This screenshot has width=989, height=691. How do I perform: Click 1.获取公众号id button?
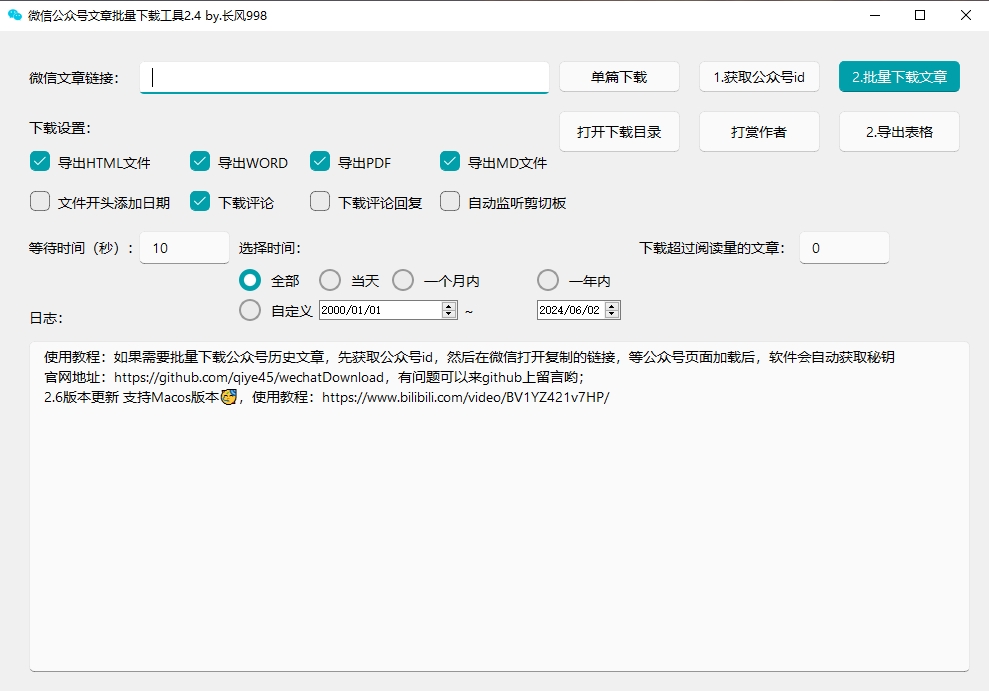tap(759, 76)
